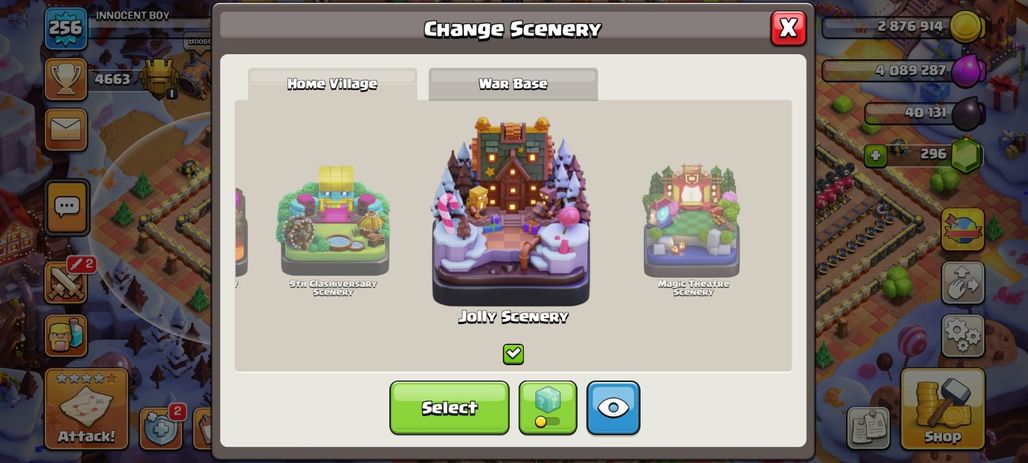Close the Change Scenery dialog
Screen dimensions: 1028x463
click(x=788, y=28)
